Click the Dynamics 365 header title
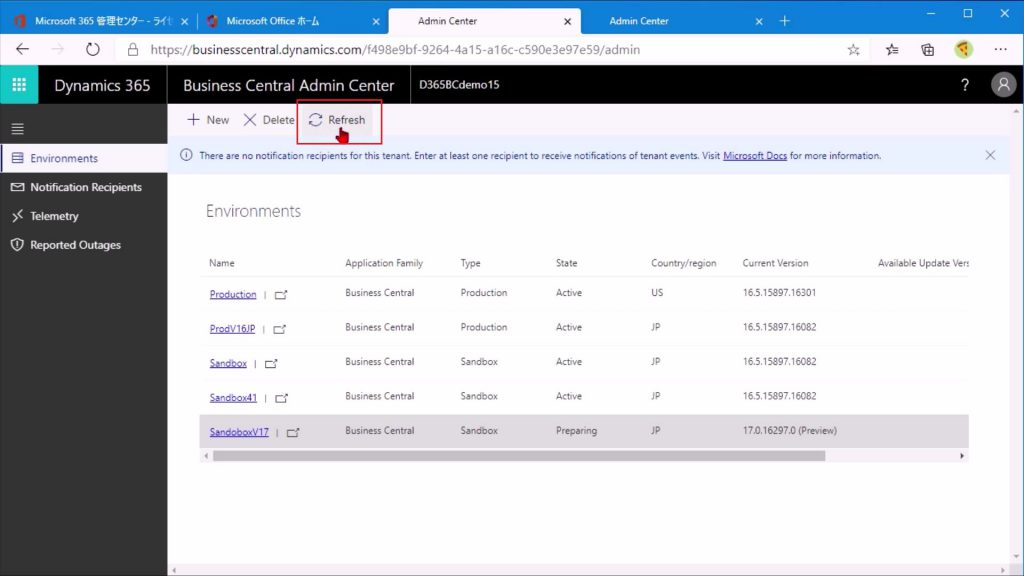 tap(102, 86)
